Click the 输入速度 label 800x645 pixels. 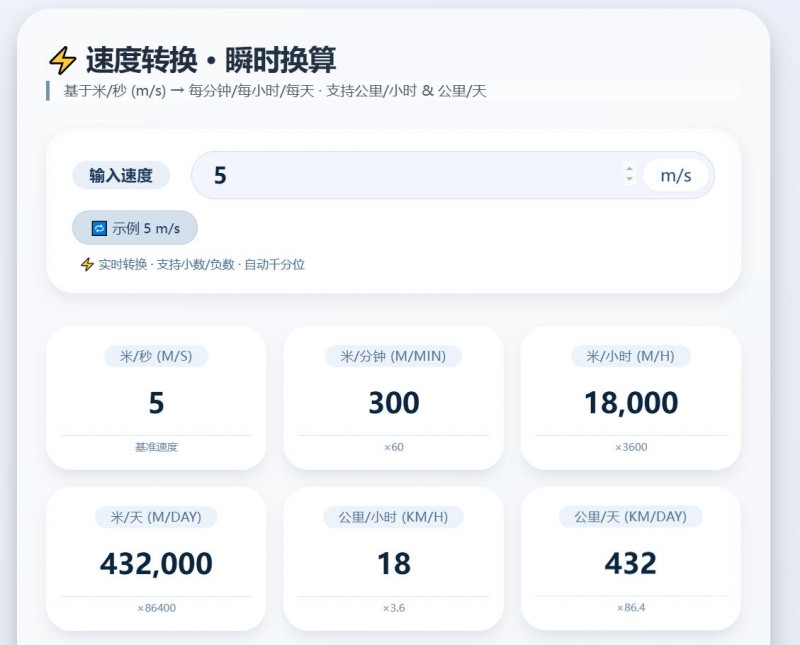tap(121, 176)
